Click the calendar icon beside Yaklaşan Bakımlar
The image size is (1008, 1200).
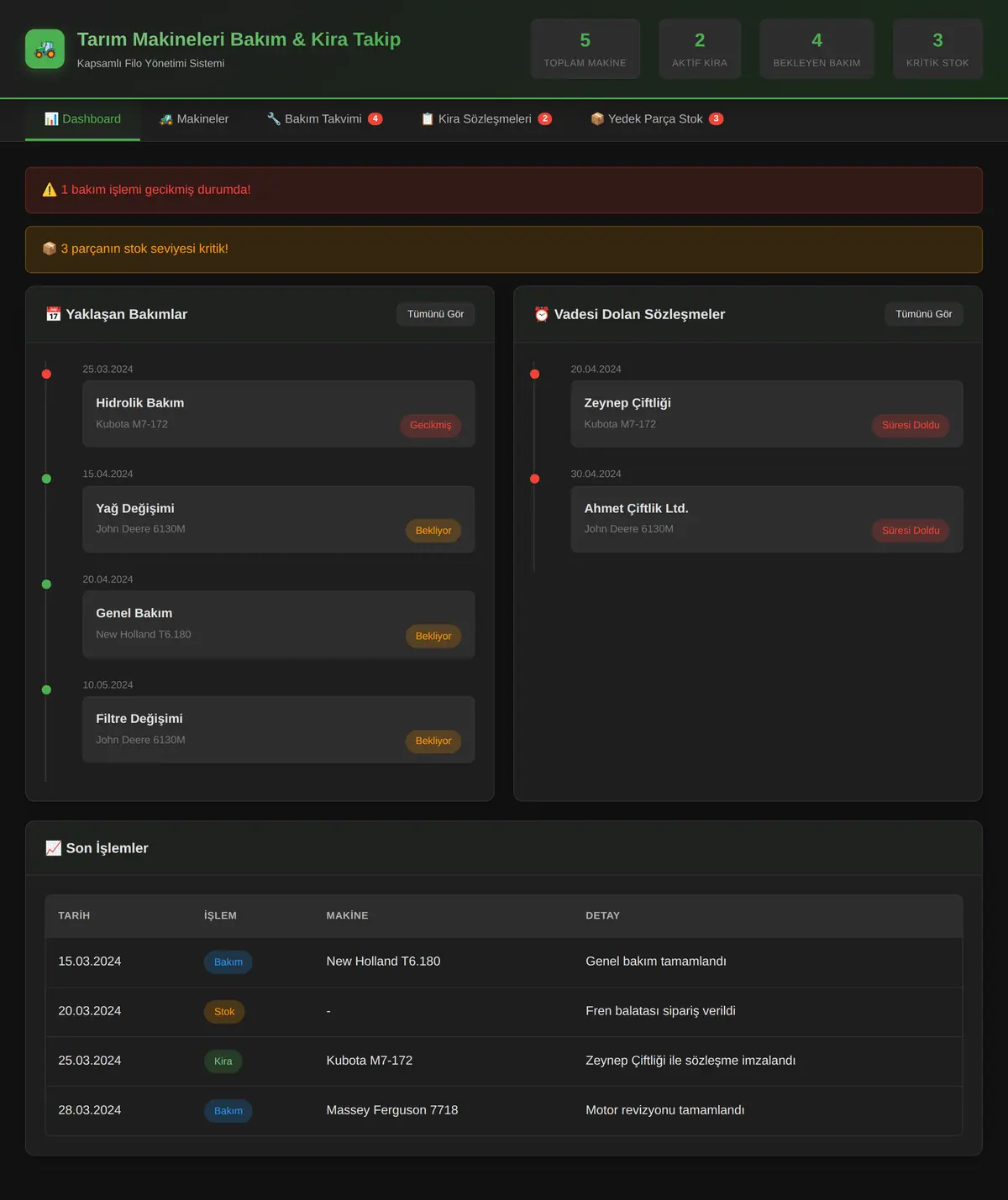click(53, 314)
